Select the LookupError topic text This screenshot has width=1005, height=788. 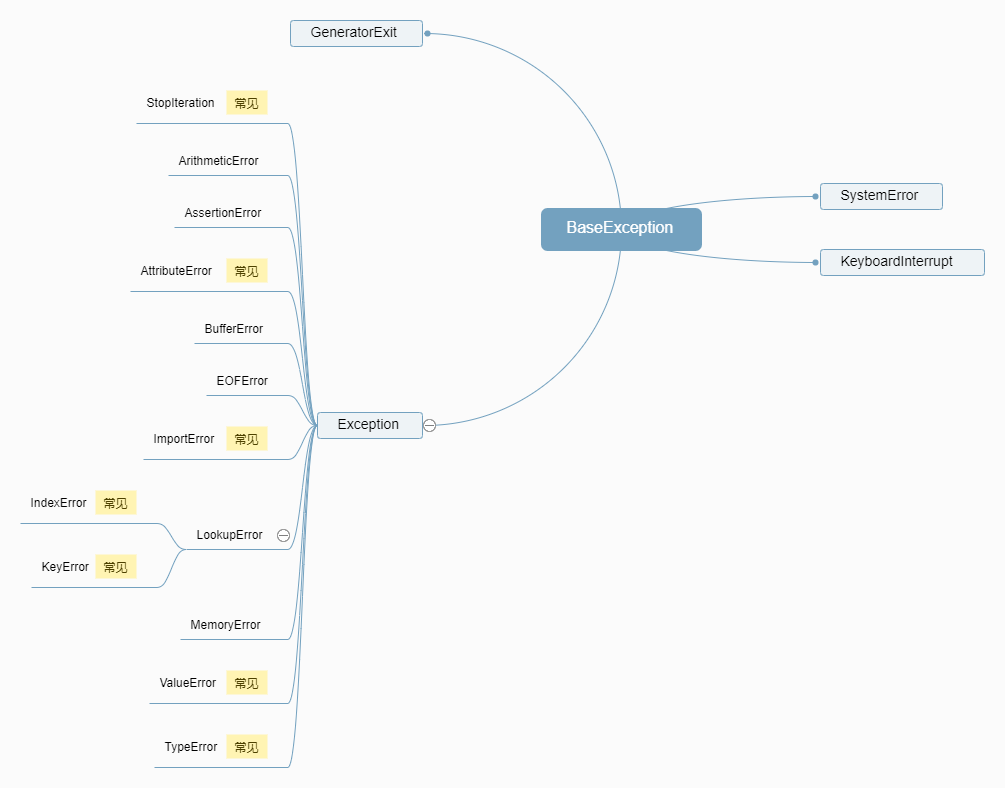pos(229,535)
